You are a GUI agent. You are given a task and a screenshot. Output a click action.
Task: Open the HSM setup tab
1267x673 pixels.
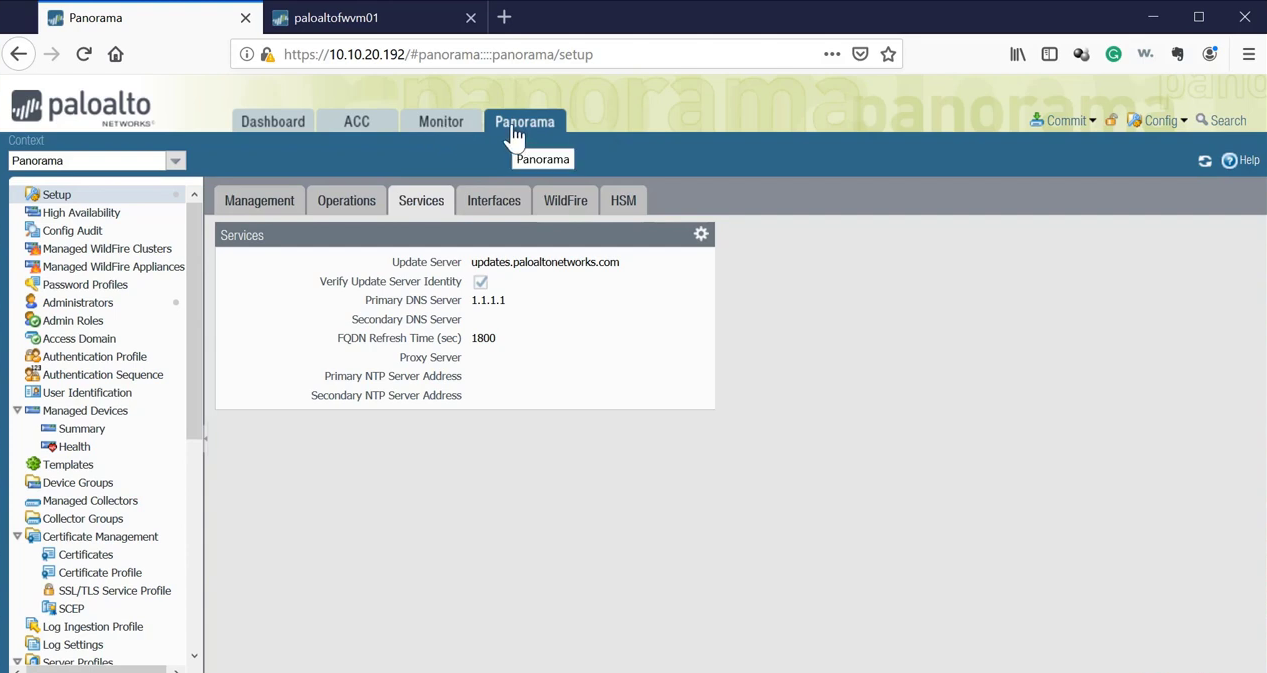(x=623, y=200)
